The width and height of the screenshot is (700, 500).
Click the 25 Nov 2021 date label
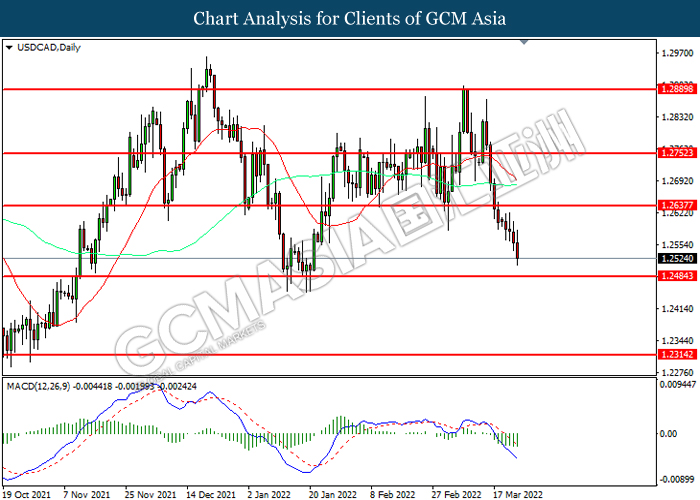click(x=150, y=495)
